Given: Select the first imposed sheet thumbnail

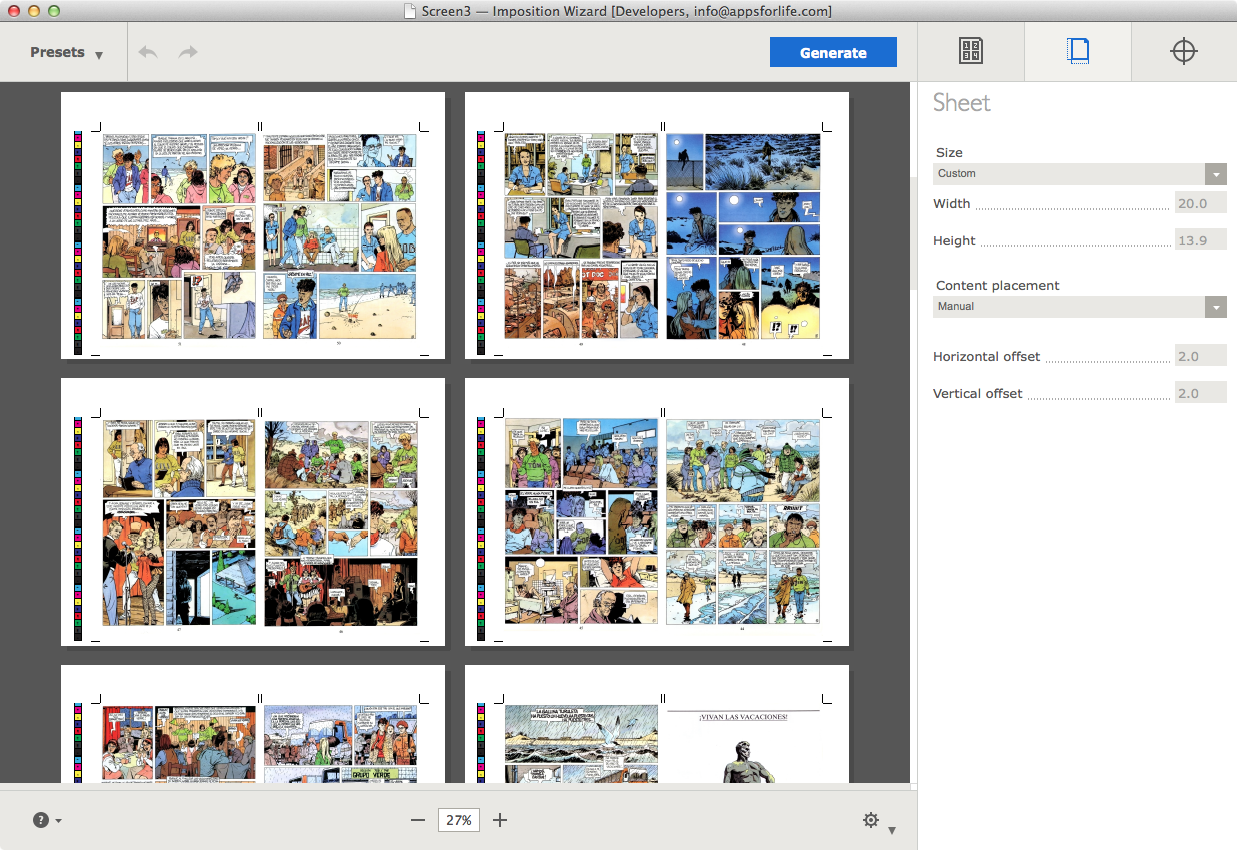Looking at the screenshot, I should point(253,225).
